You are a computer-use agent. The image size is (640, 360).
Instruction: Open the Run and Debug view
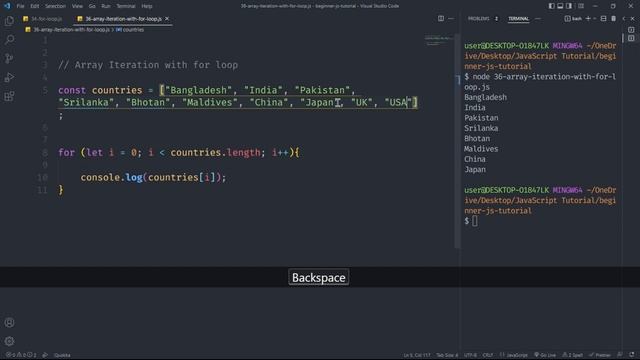pos(9,77)
